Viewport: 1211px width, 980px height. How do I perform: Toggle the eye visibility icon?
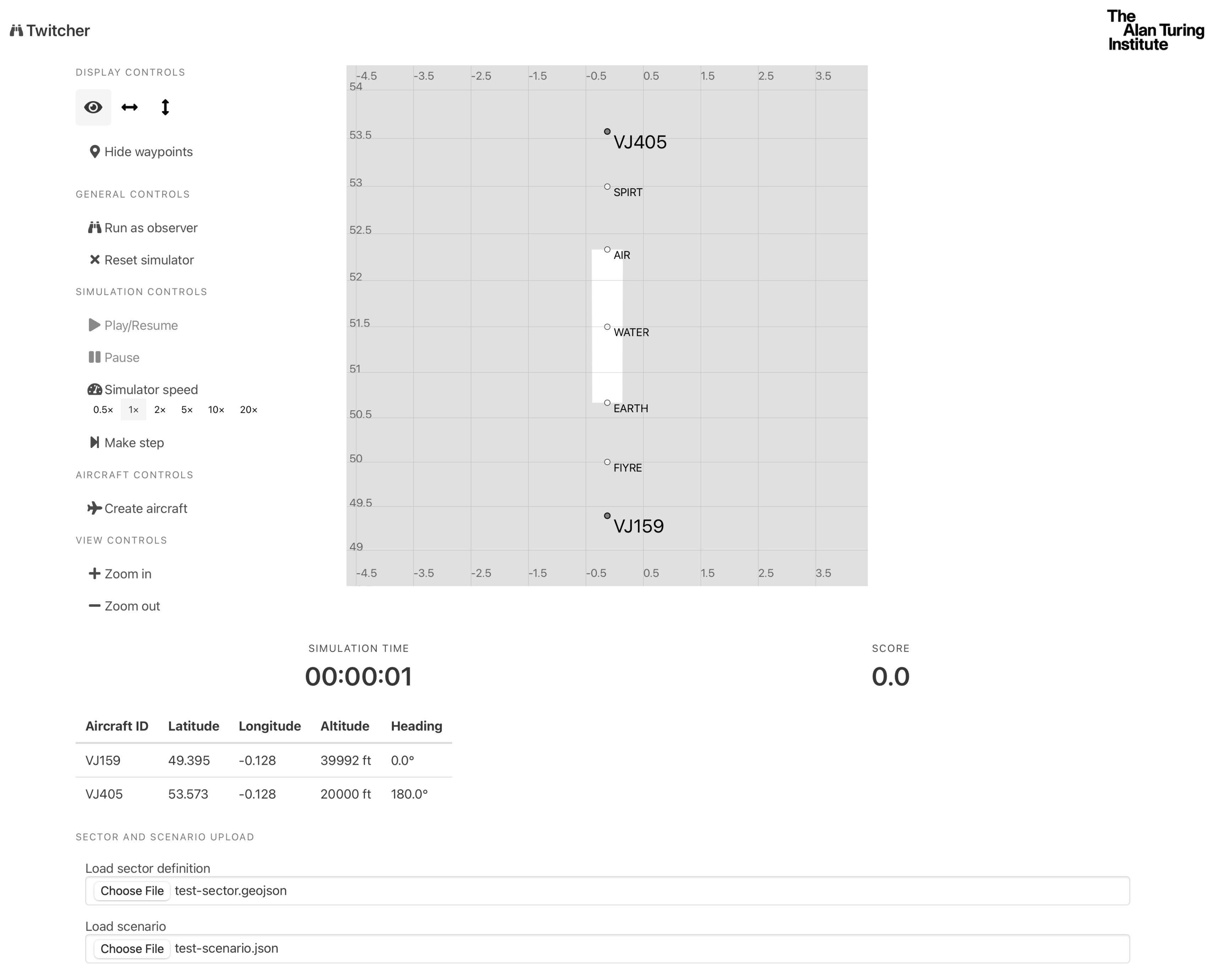click(93, 107)
